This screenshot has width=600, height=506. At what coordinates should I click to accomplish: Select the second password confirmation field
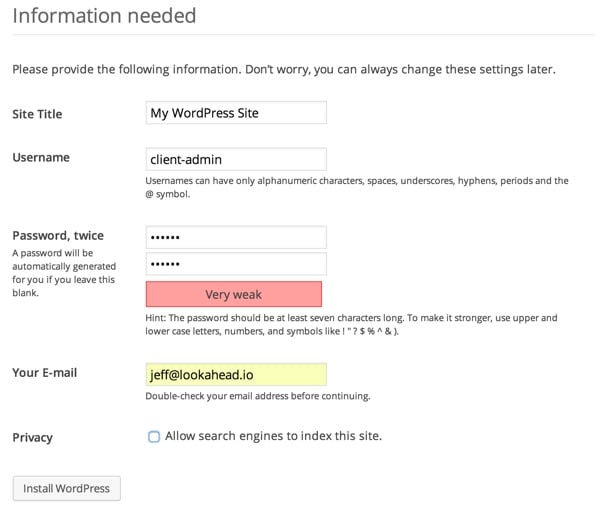236,264
